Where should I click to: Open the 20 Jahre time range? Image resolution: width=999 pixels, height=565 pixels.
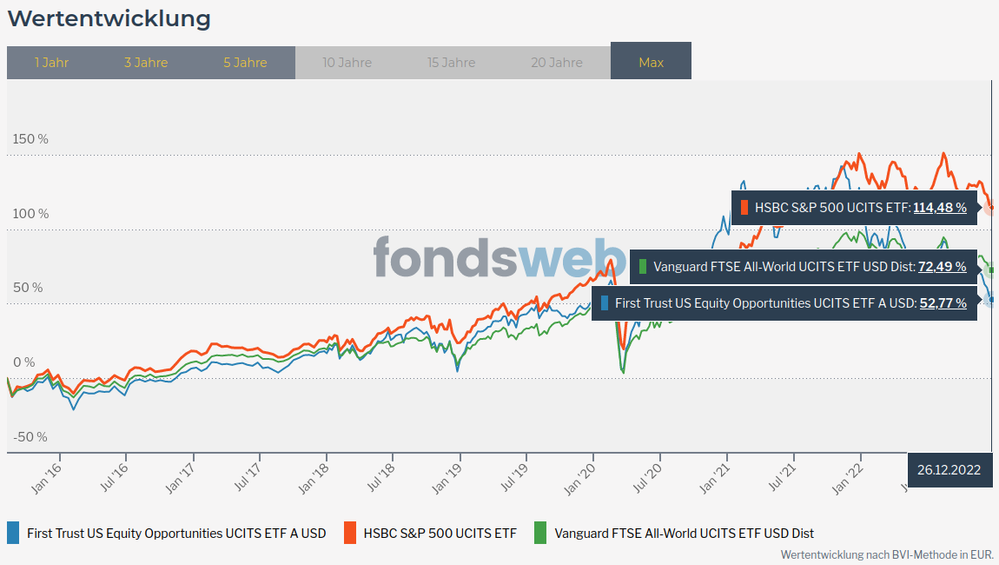(x=555, y=62)
